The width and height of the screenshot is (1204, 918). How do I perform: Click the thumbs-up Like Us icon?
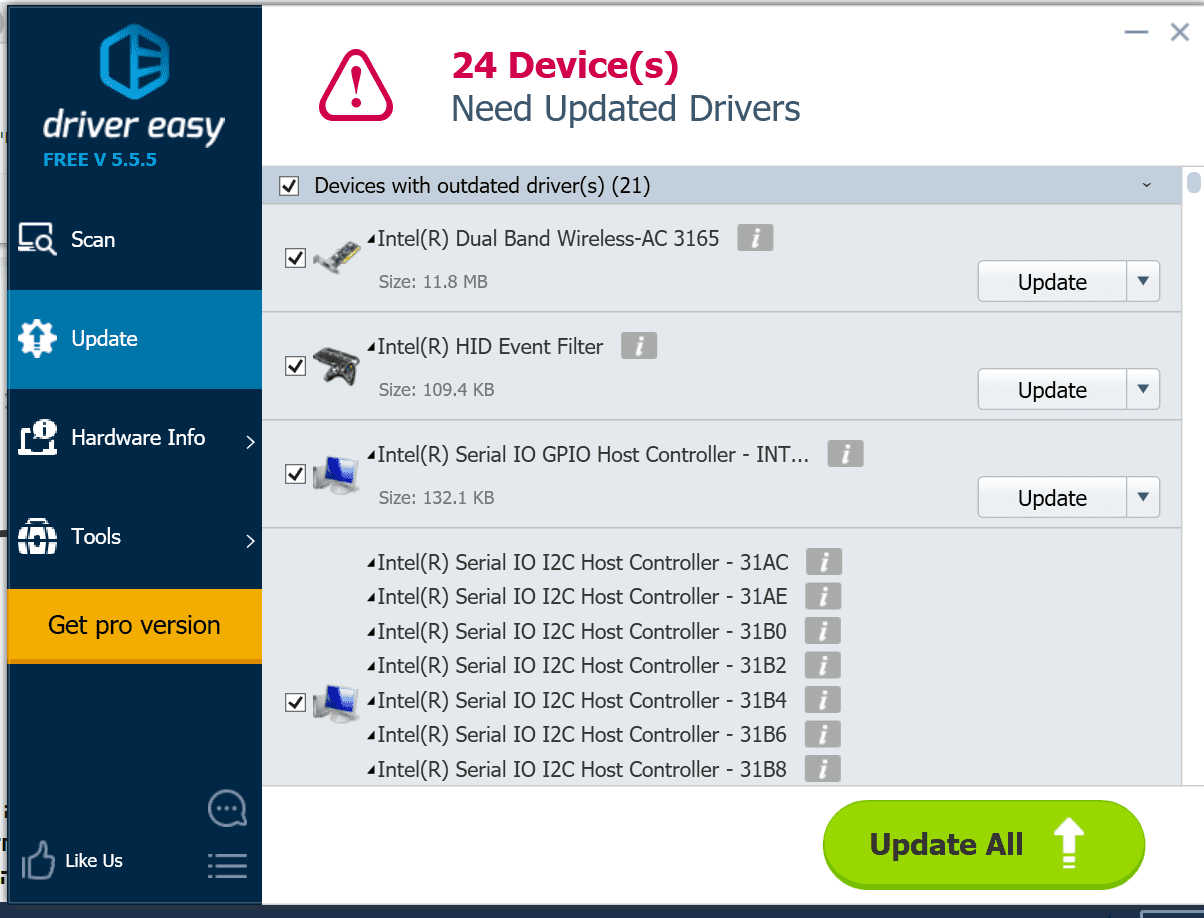(x=39, y=860)
